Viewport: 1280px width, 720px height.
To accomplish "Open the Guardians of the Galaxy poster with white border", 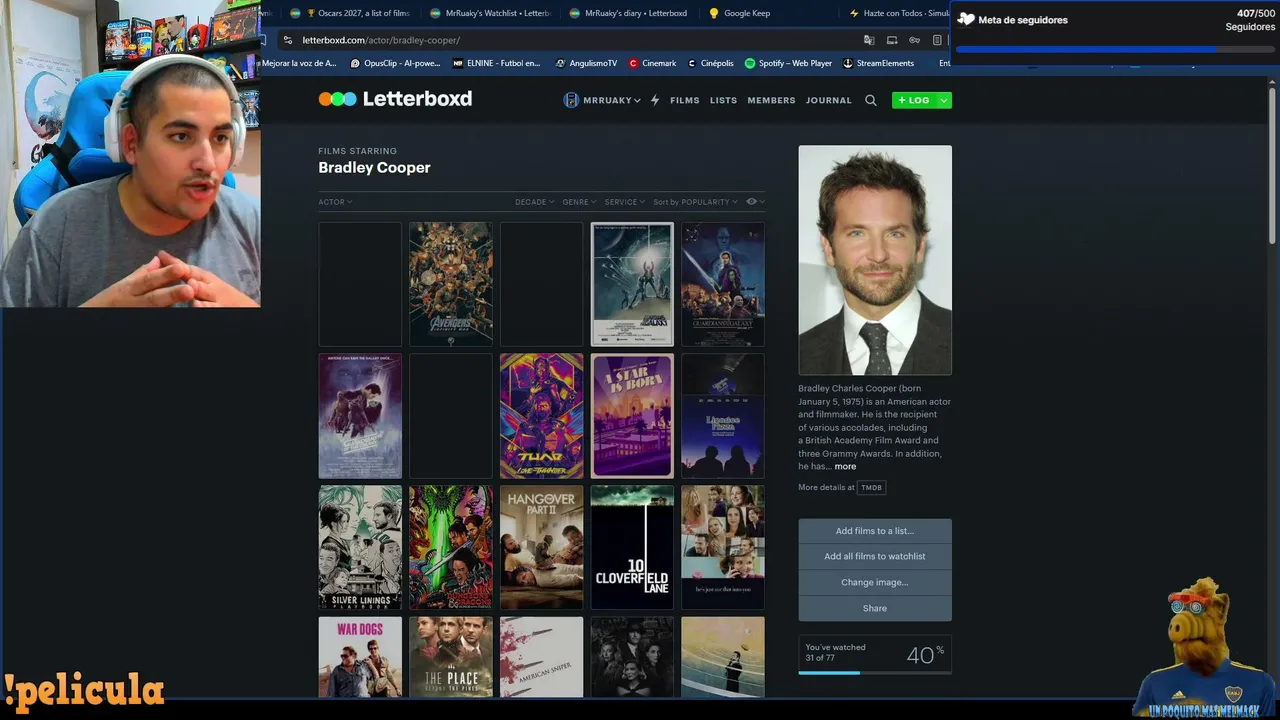I will point(632,284).
